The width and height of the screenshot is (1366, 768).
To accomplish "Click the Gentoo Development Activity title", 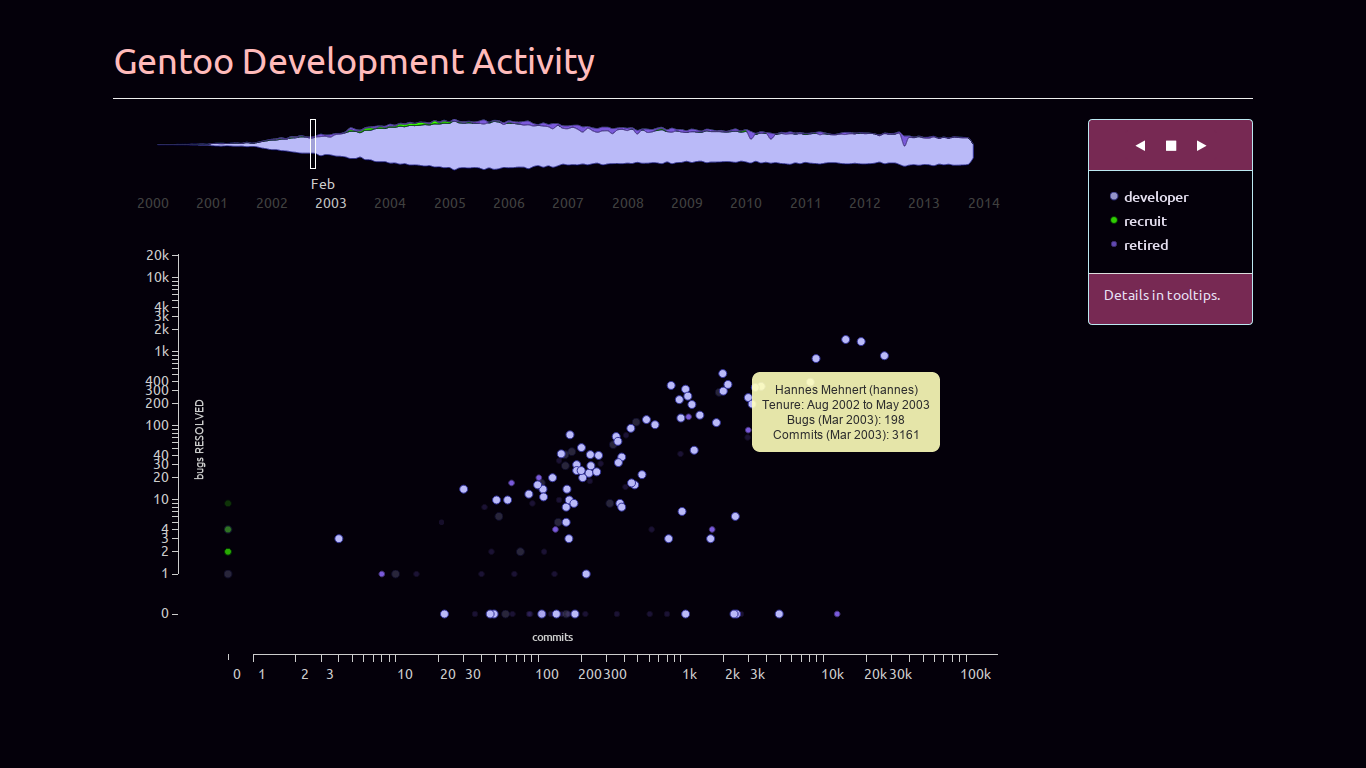I will [x=354, y=62].
